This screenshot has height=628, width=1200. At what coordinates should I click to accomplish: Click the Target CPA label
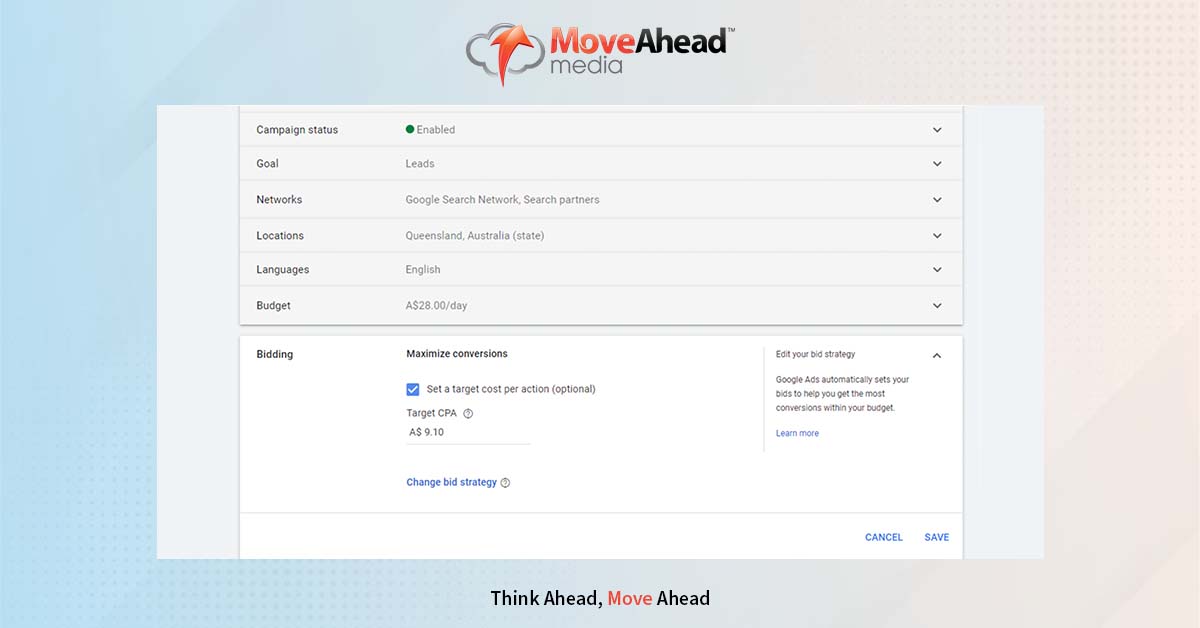click(431, 413)
